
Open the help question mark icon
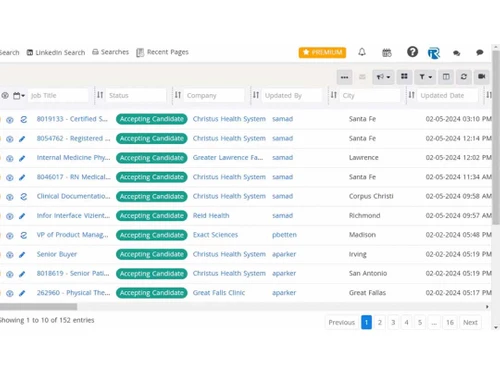(x=412, y=52)
